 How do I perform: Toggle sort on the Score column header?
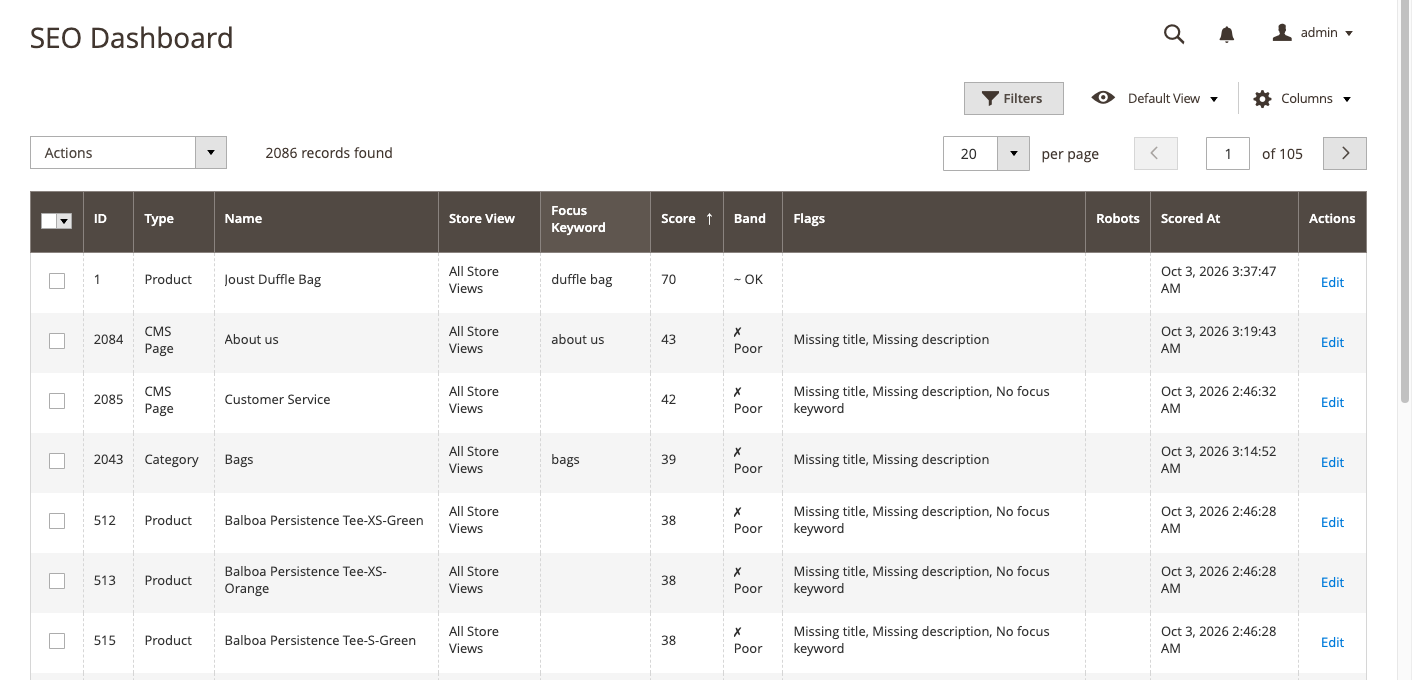[x=687, y=221]
